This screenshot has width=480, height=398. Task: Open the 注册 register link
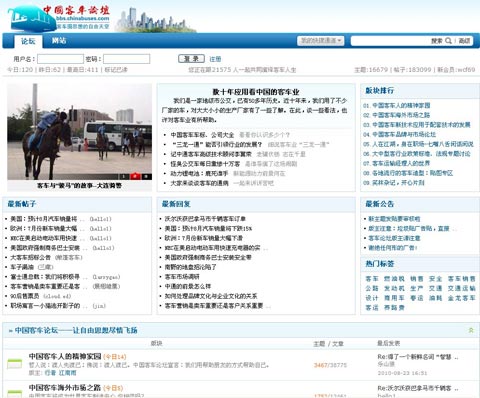point(215,59)
